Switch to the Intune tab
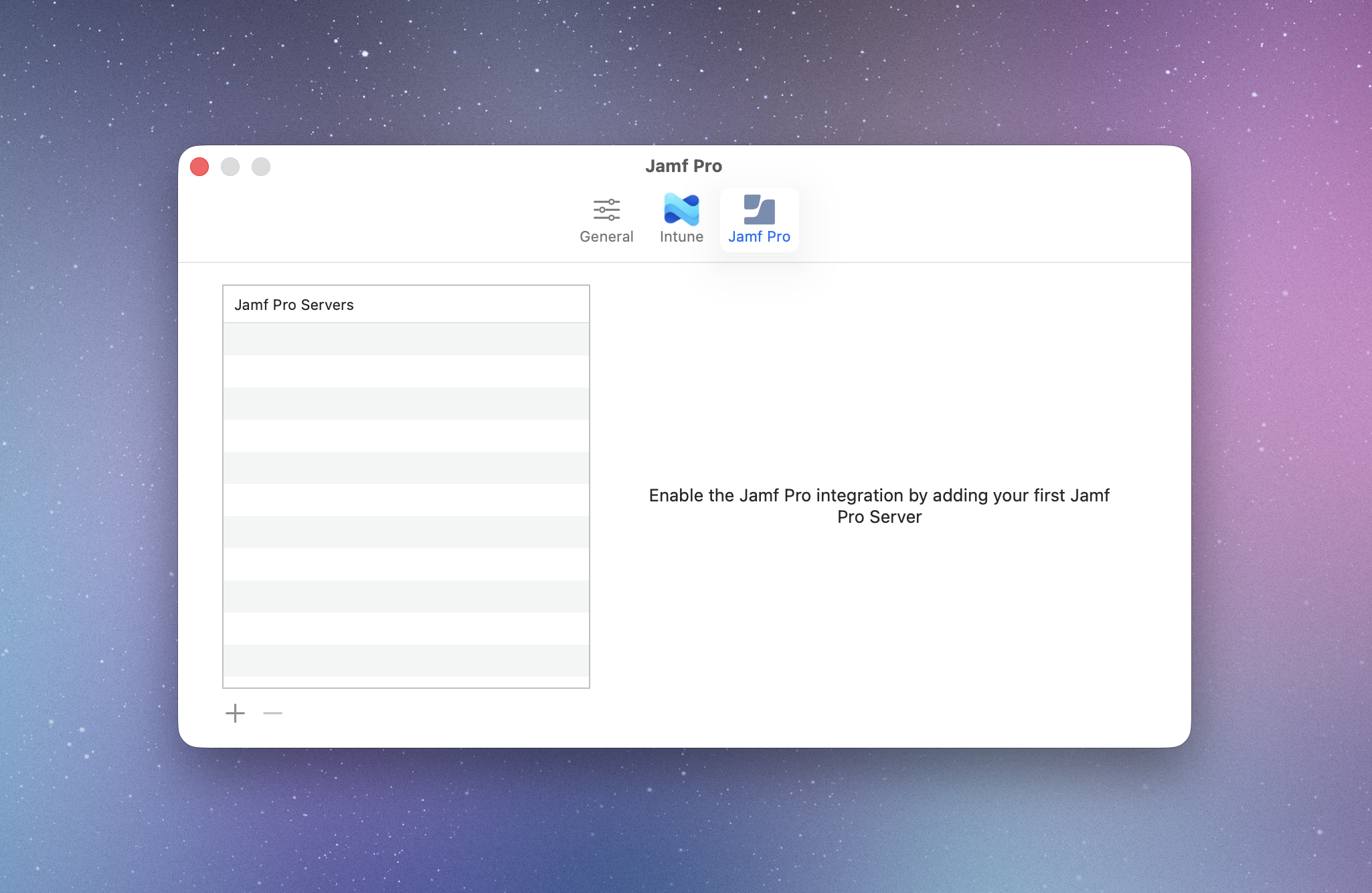This screenshot has width=1372, height=893. pyautogui.click(x=681, y=220)
